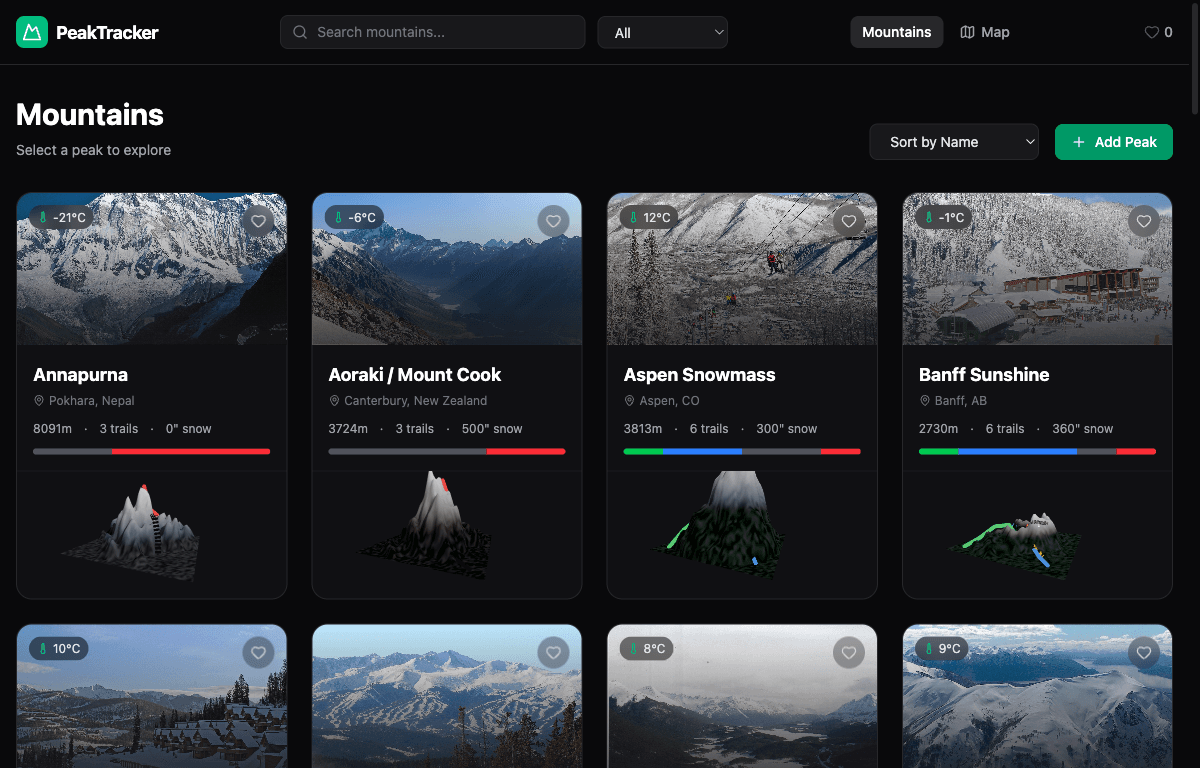
Task: Open the All category dropdown
Action: pyautogui.click(x=662, y=32)
